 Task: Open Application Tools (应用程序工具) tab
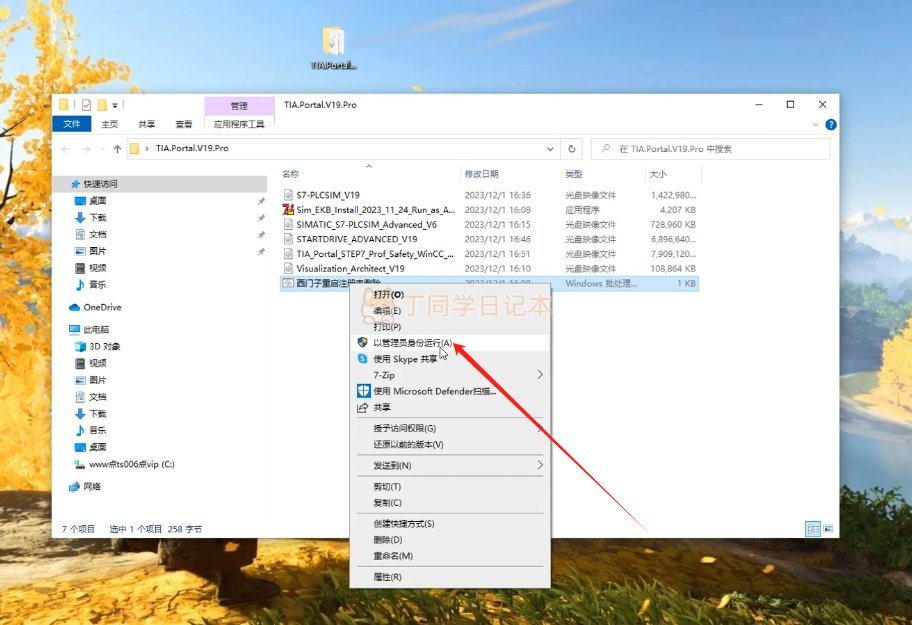coord(239,124)
